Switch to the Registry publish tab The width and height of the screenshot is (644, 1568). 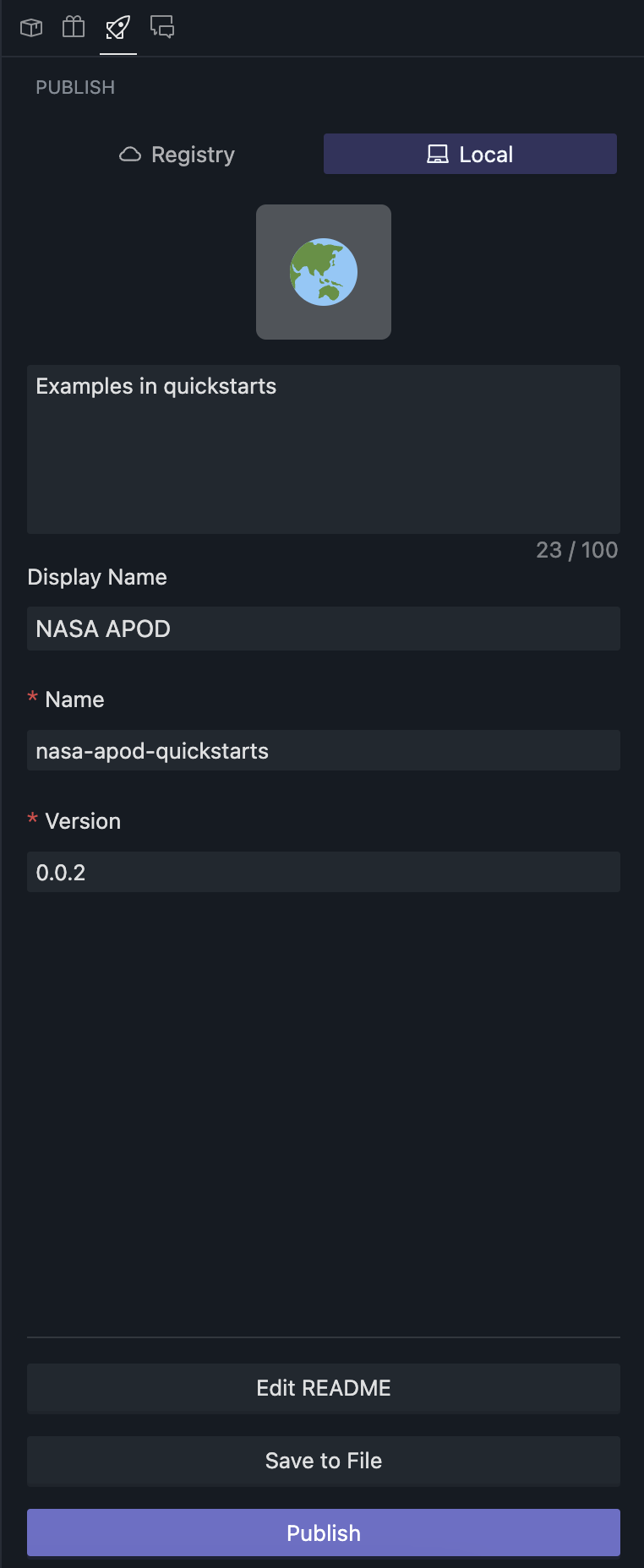(x=177, y=154)
